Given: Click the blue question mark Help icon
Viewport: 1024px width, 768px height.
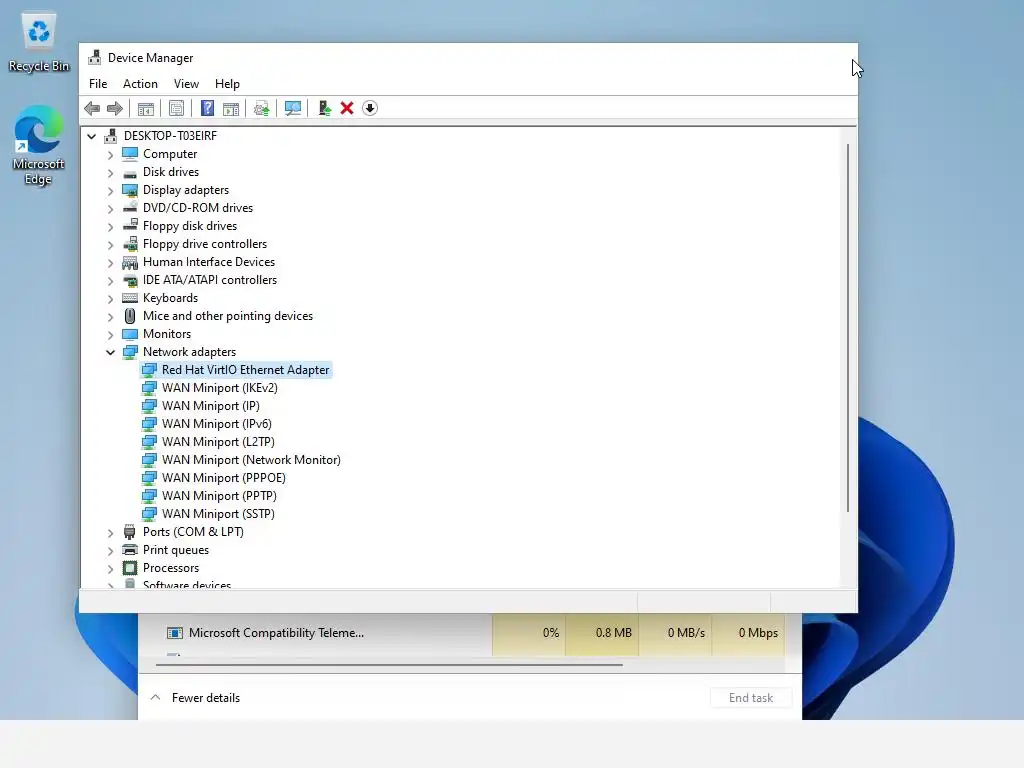Looking at the screenshot, I should [x=207, y=108].
